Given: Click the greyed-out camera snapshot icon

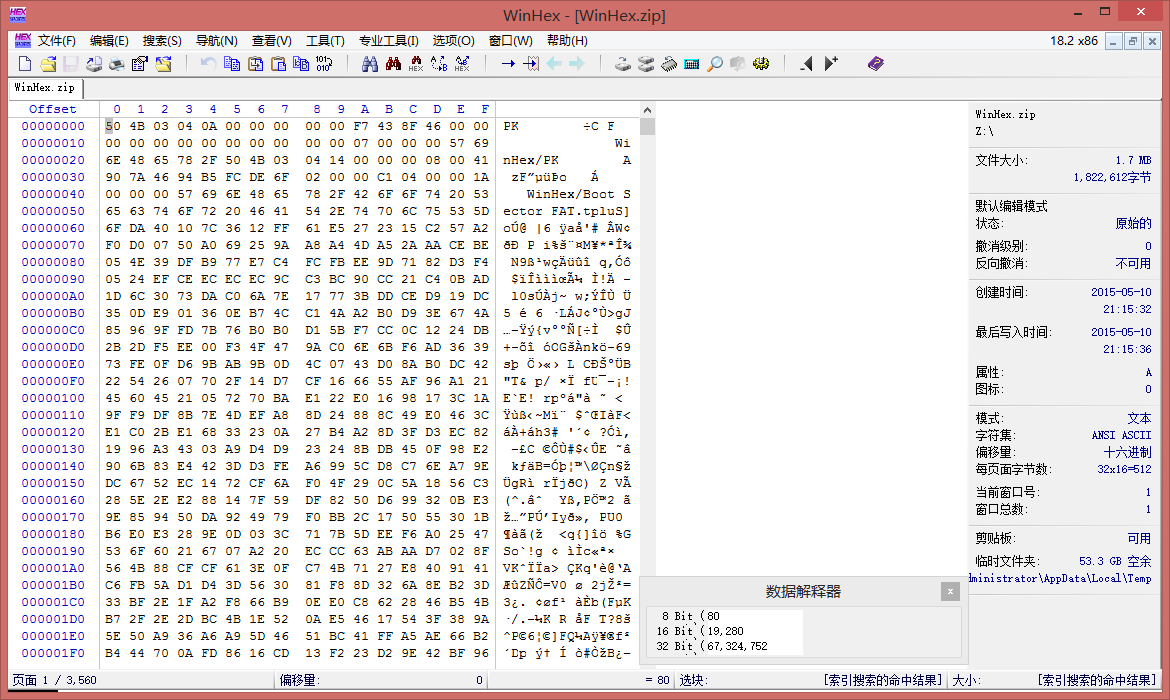Looking at the screenshot, I should (738, 64).
